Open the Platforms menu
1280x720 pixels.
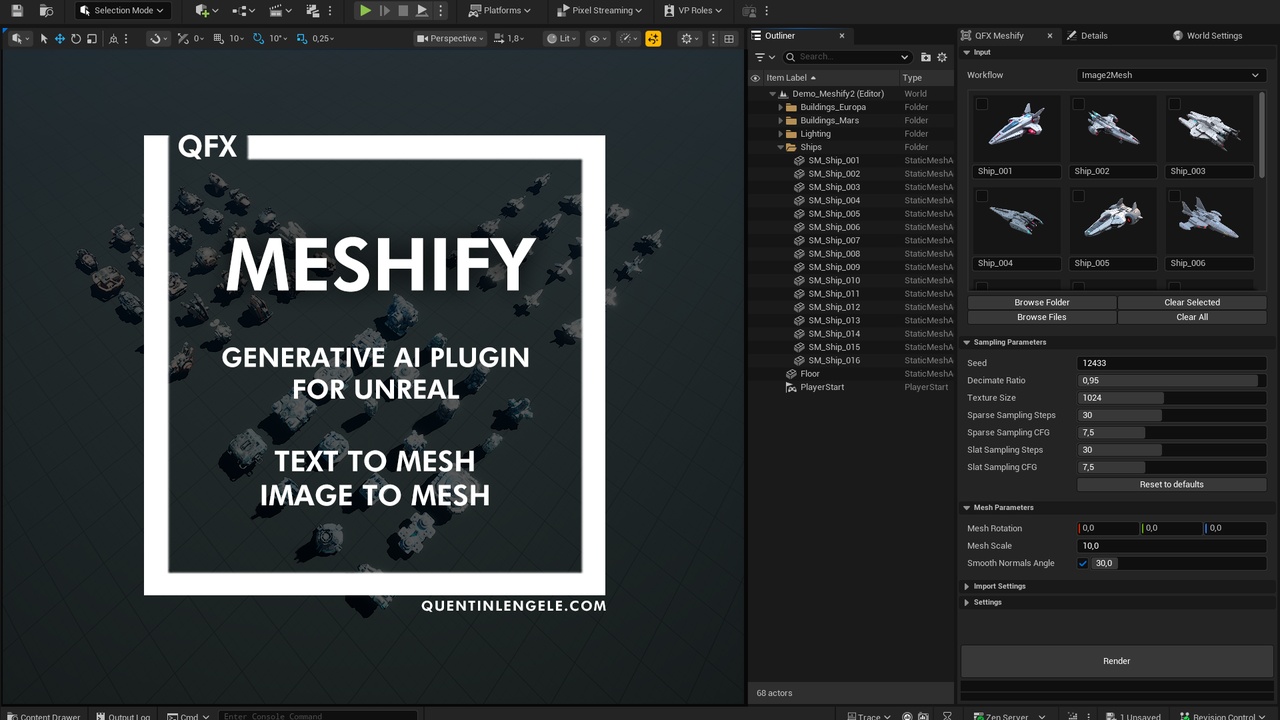[499, 10]
